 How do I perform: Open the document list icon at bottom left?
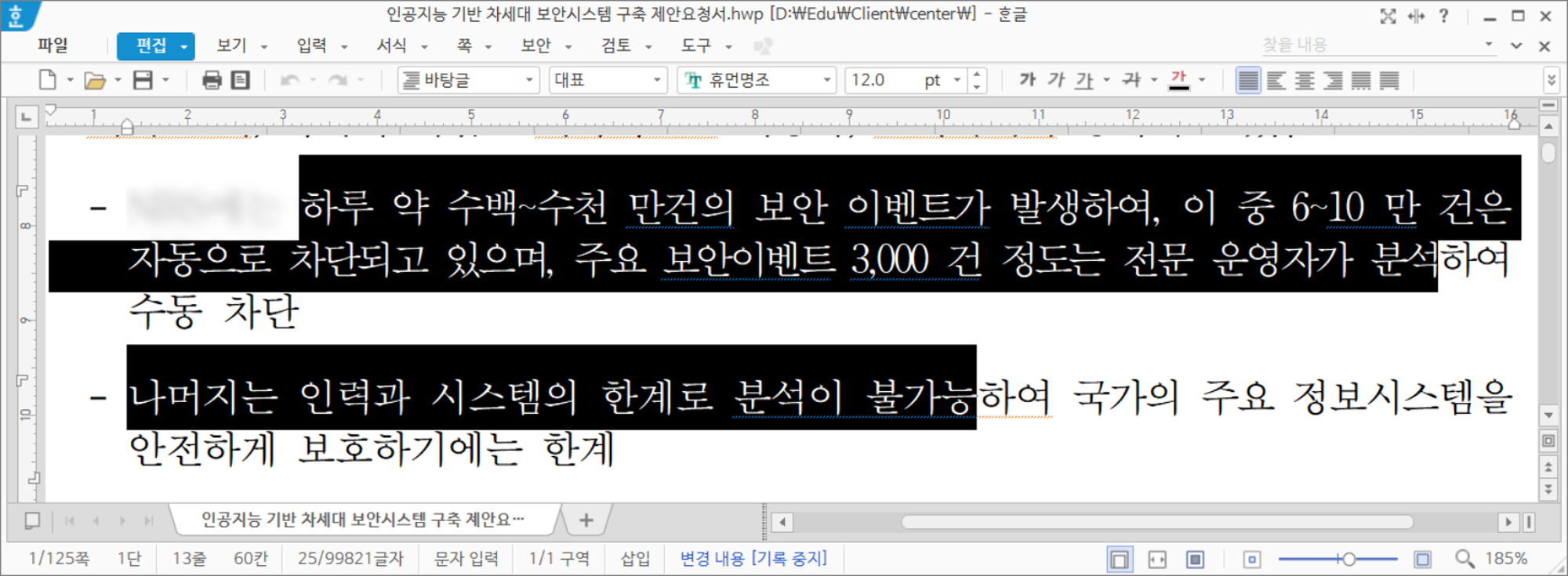point(32,520)
